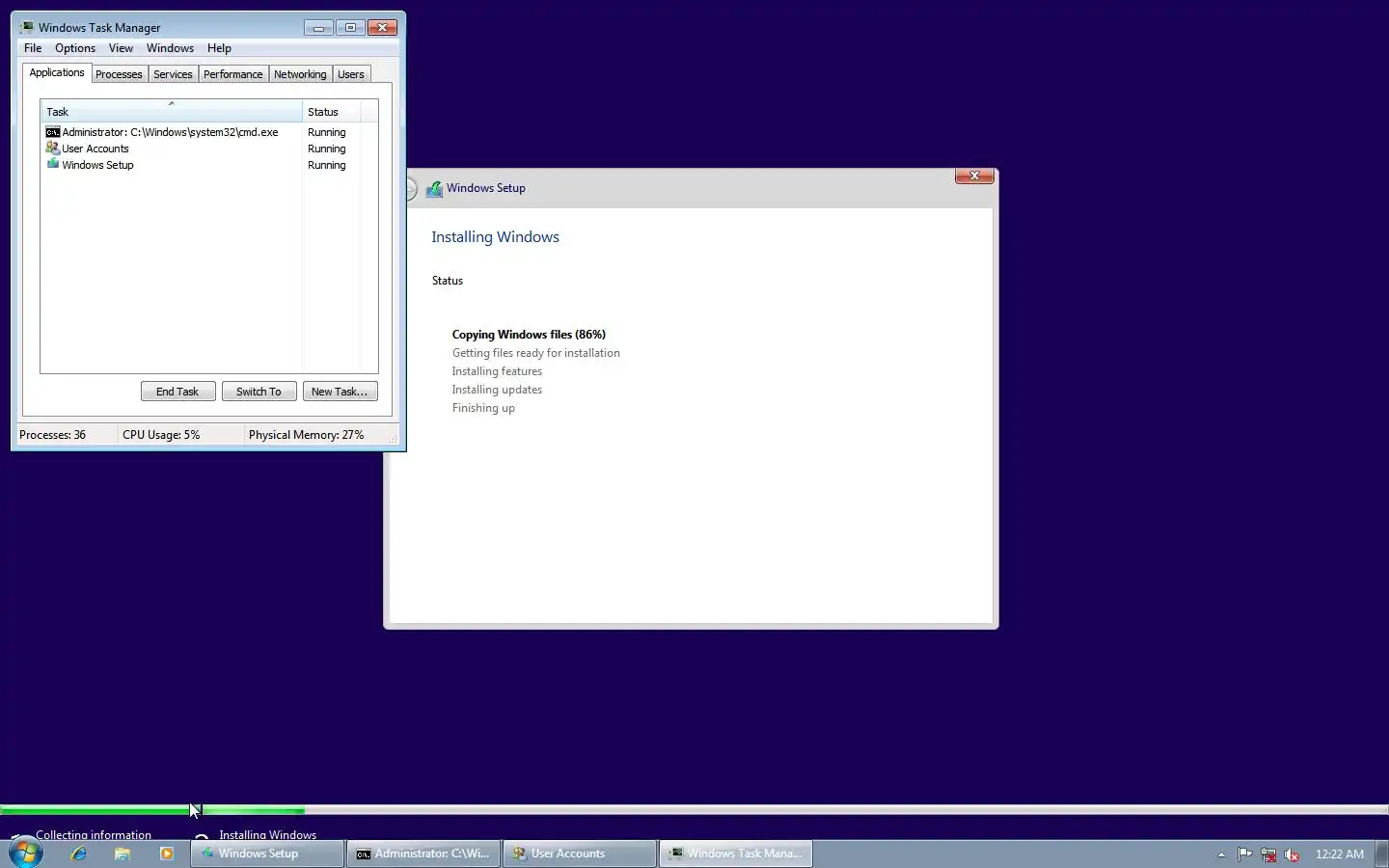Image resolution: width=1389 pixels, height=868 pixels.
Task: Click Physical Memory: 27% status entry
Action: pyautogui.click(x=307, y=435)
